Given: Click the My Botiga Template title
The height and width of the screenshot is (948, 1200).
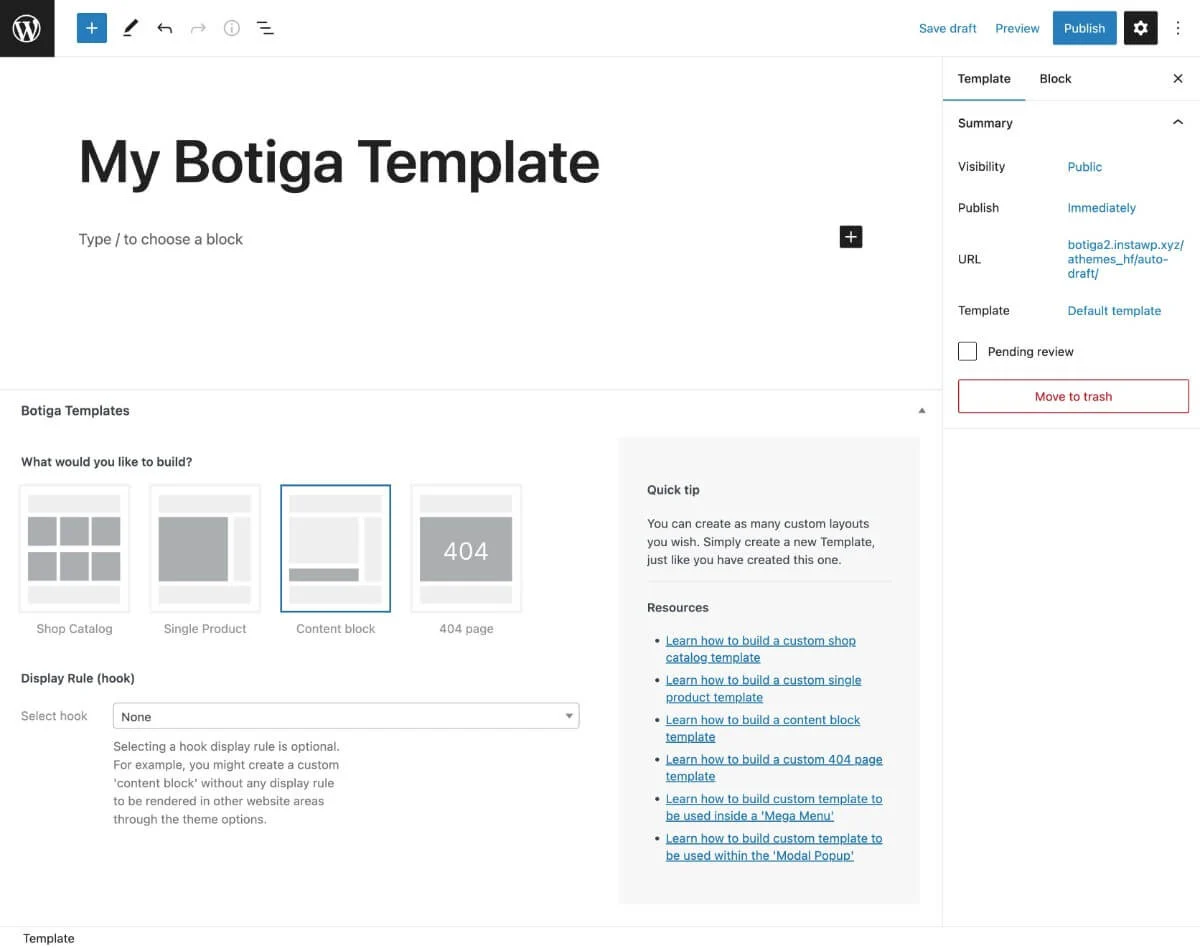Looking at the screenshot, I should point(339,162).
